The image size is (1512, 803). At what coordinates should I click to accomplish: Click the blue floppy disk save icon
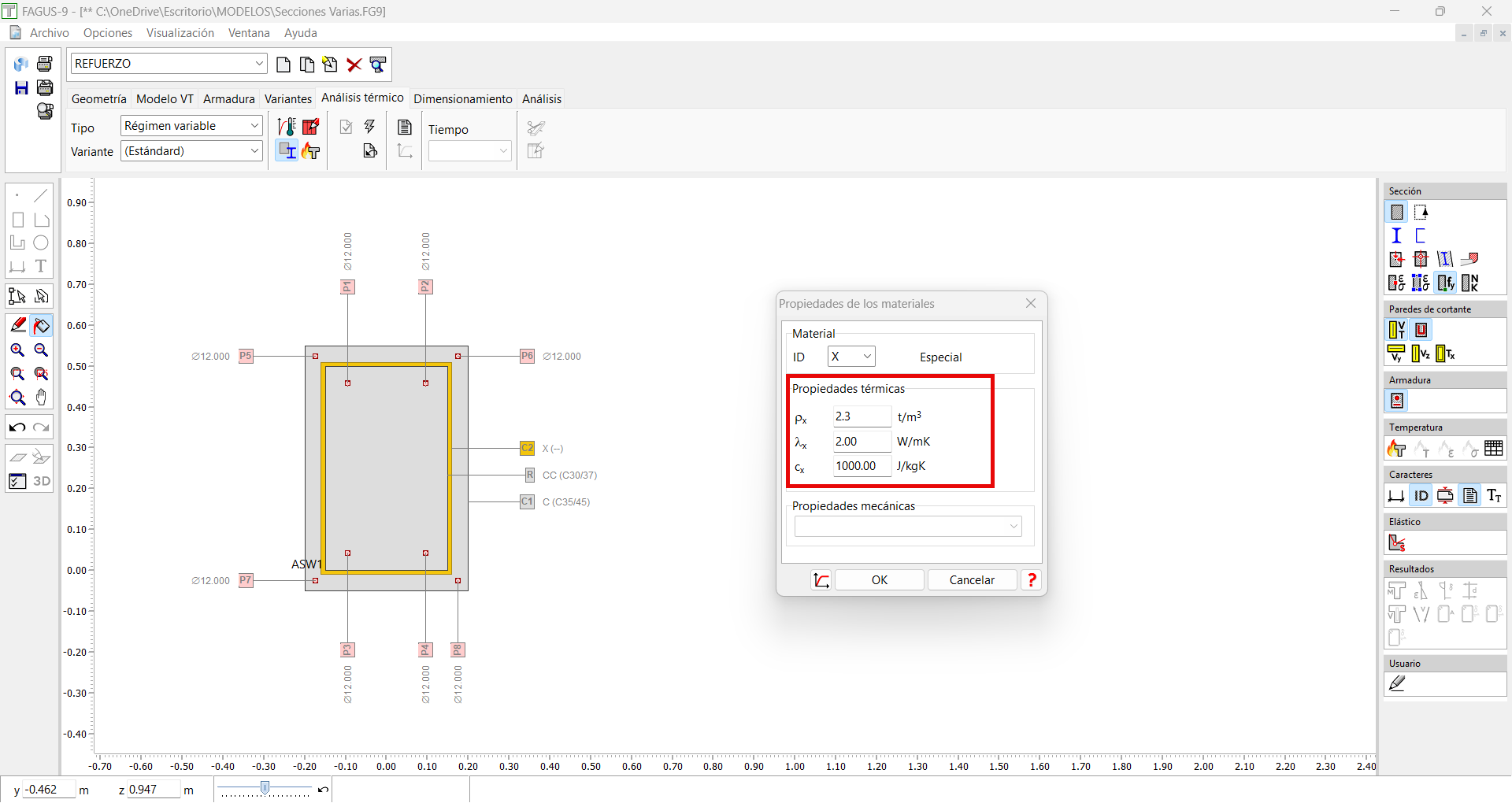21,88
